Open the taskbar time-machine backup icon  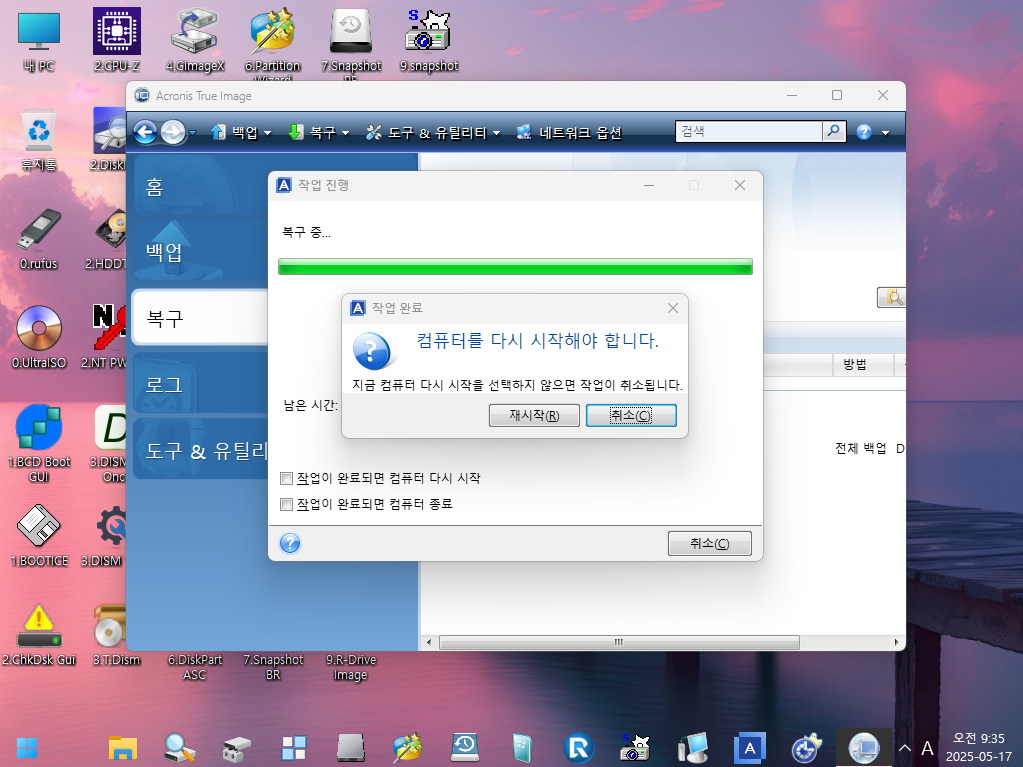(x=465, y=748)
